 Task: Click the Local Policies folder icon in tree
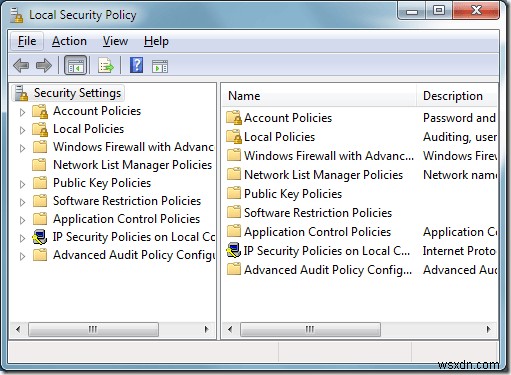pyautogui.click(x=40, y=129)
